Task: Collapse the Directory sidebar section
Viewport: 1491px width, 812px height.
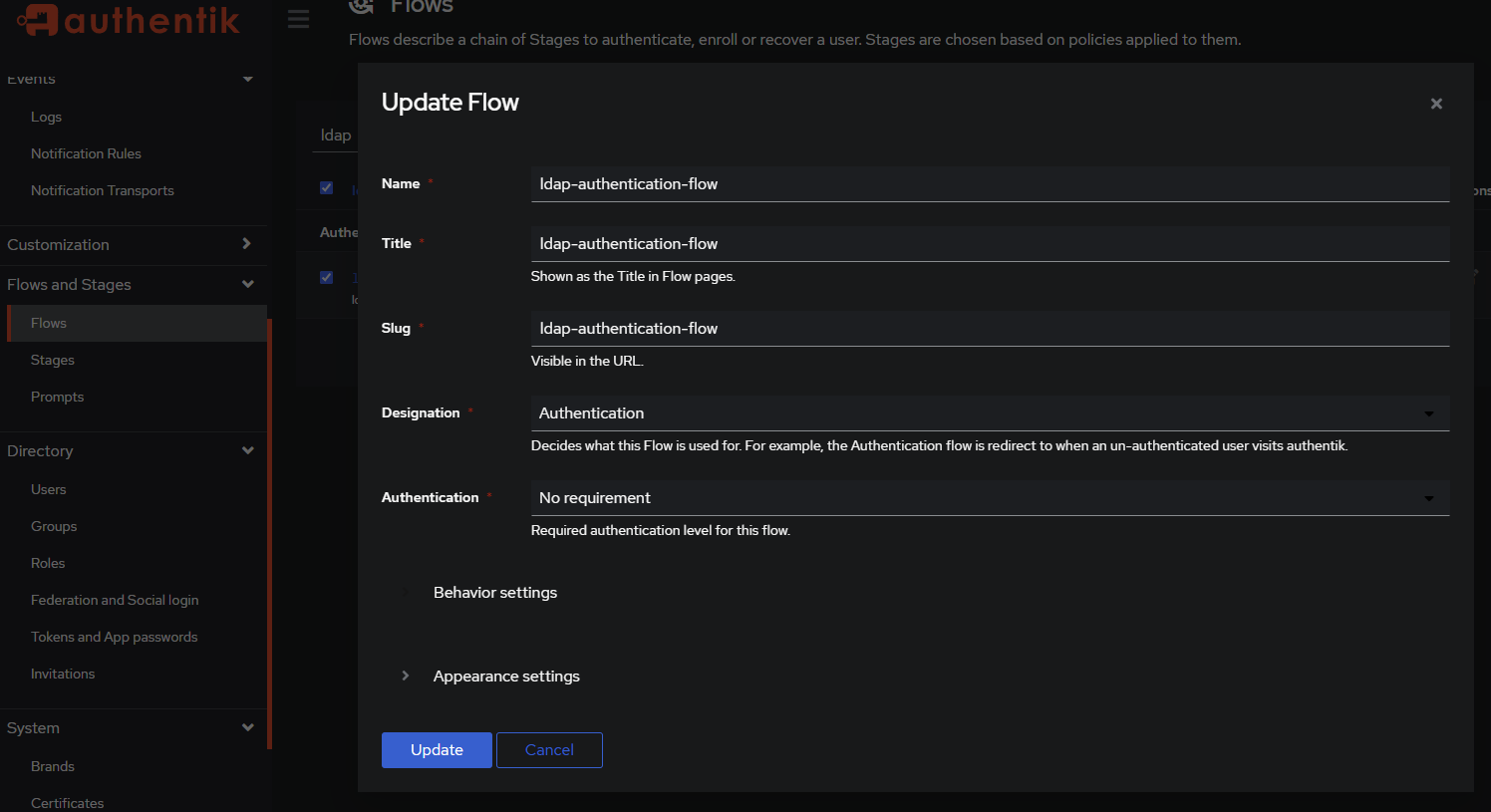Action: pyautogui.click(x=247, y=451)
